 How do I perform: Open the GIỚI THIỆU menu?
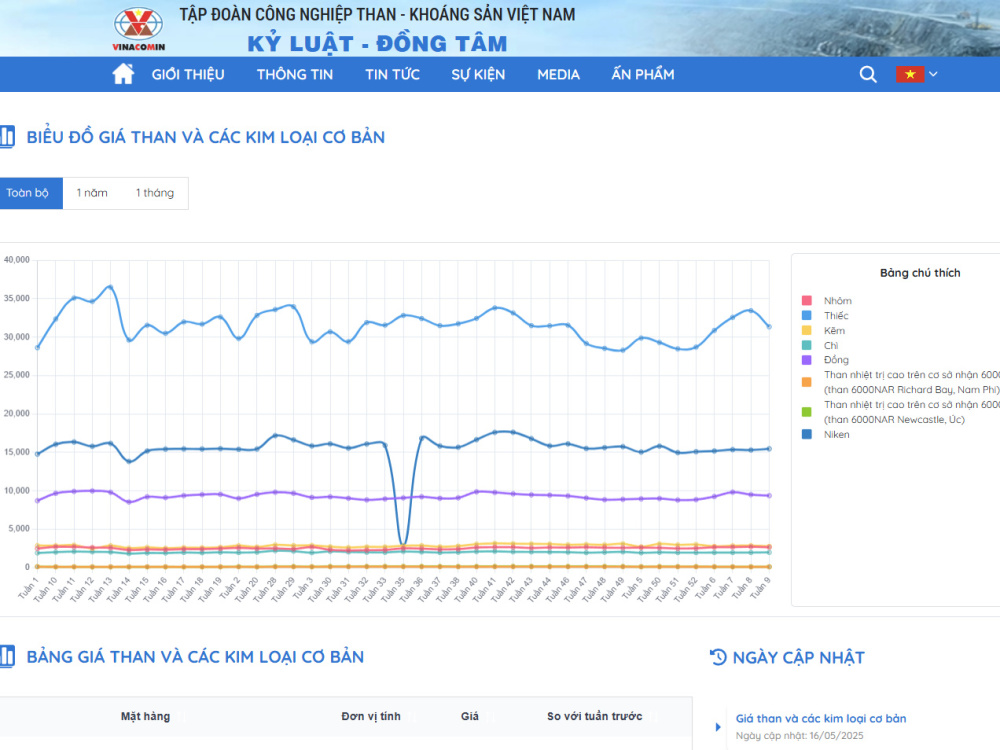point(188,75)
